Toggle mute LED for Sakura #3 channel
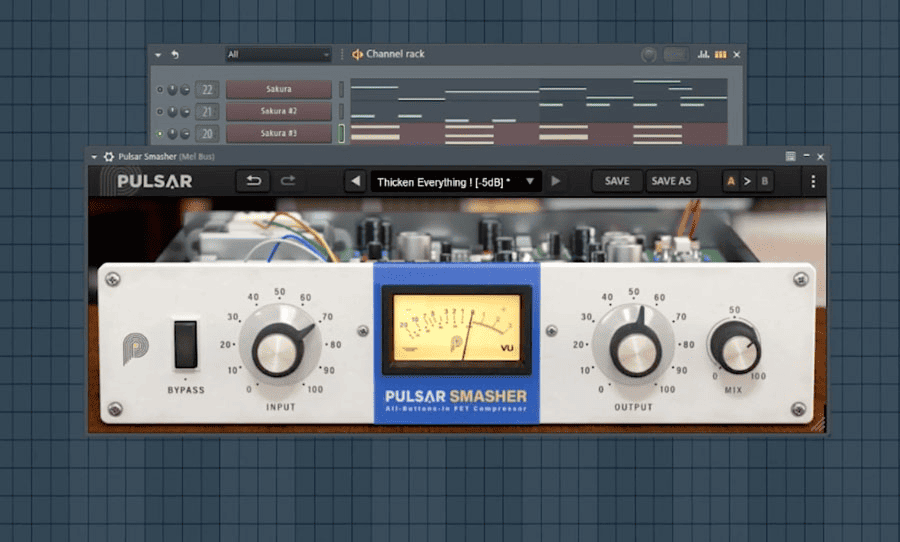Viewport: 900px width, 542px height. pos(160,133)
